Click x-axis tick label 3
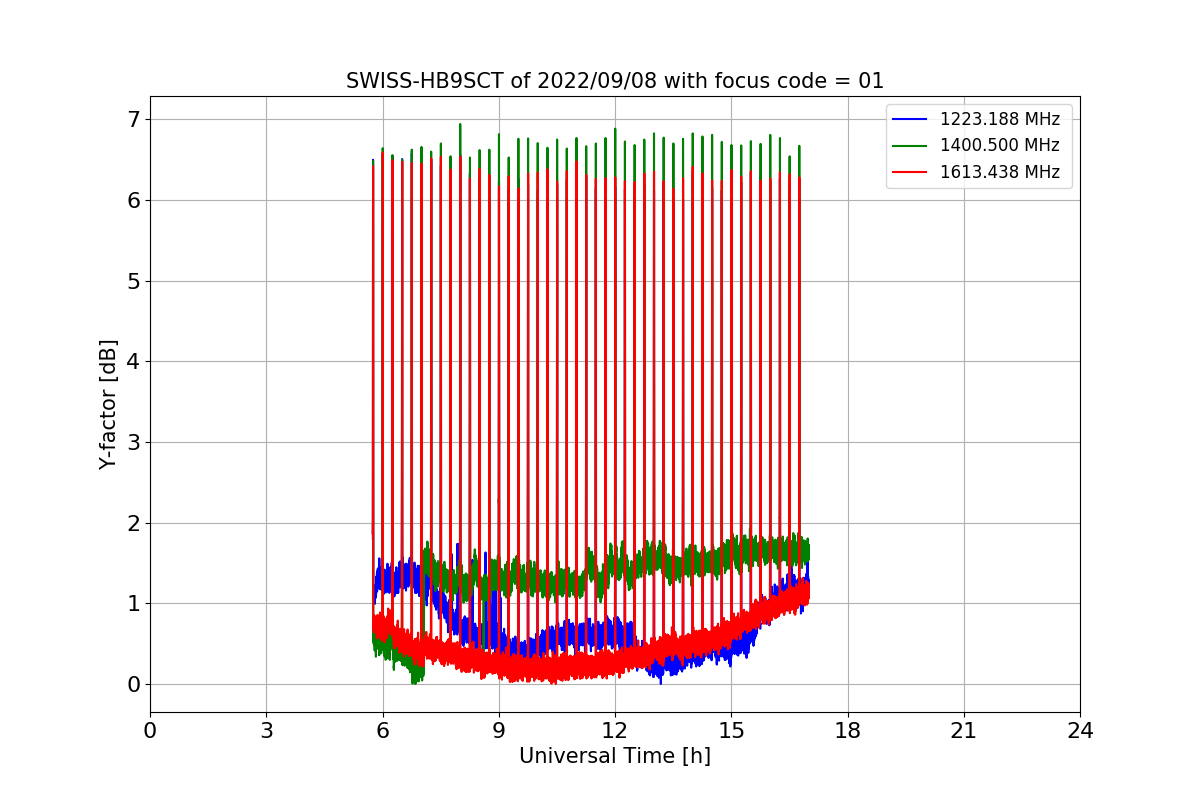This screenshot has width=1200, height=800. 266,731
